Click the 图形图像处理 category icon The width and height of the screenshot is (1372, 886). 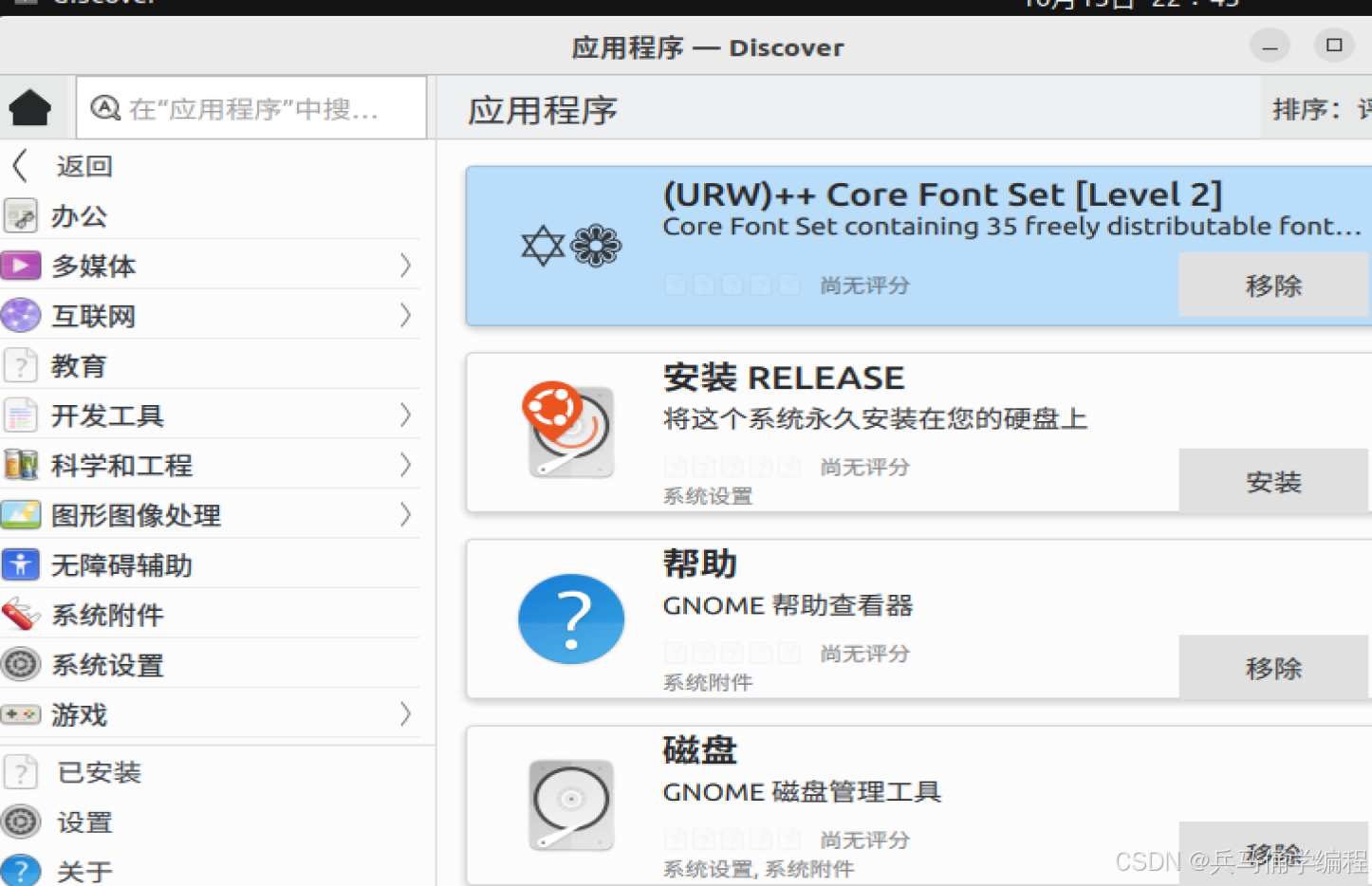pos(21,515)
